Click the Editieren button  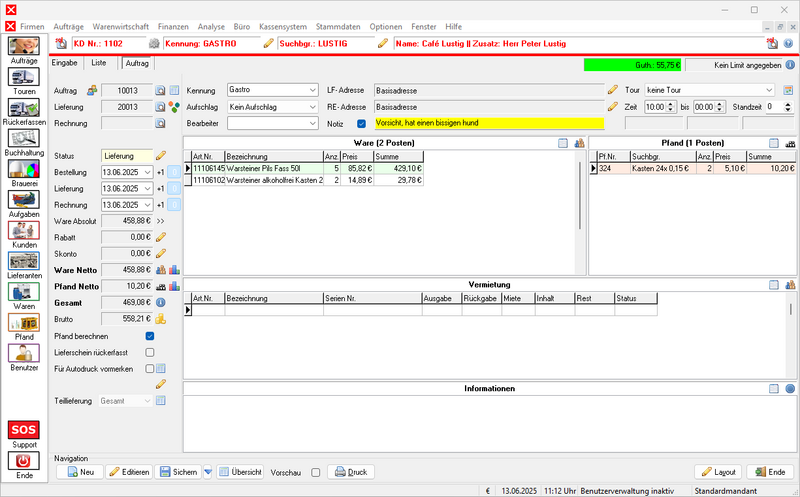(128, 472)
